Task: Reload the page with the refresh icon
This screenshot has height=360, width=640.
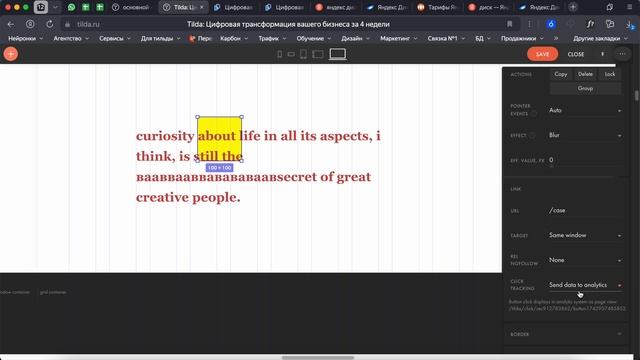Action: point(49,24)
